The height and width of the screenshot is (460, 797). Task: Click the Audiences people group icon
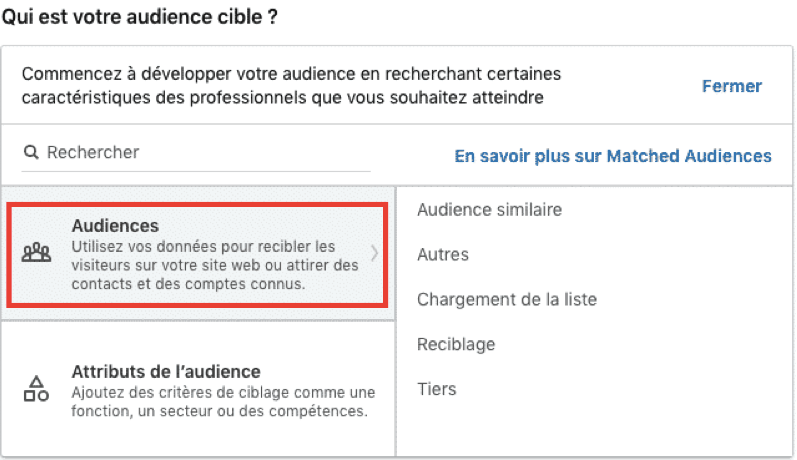pos(37,253)
